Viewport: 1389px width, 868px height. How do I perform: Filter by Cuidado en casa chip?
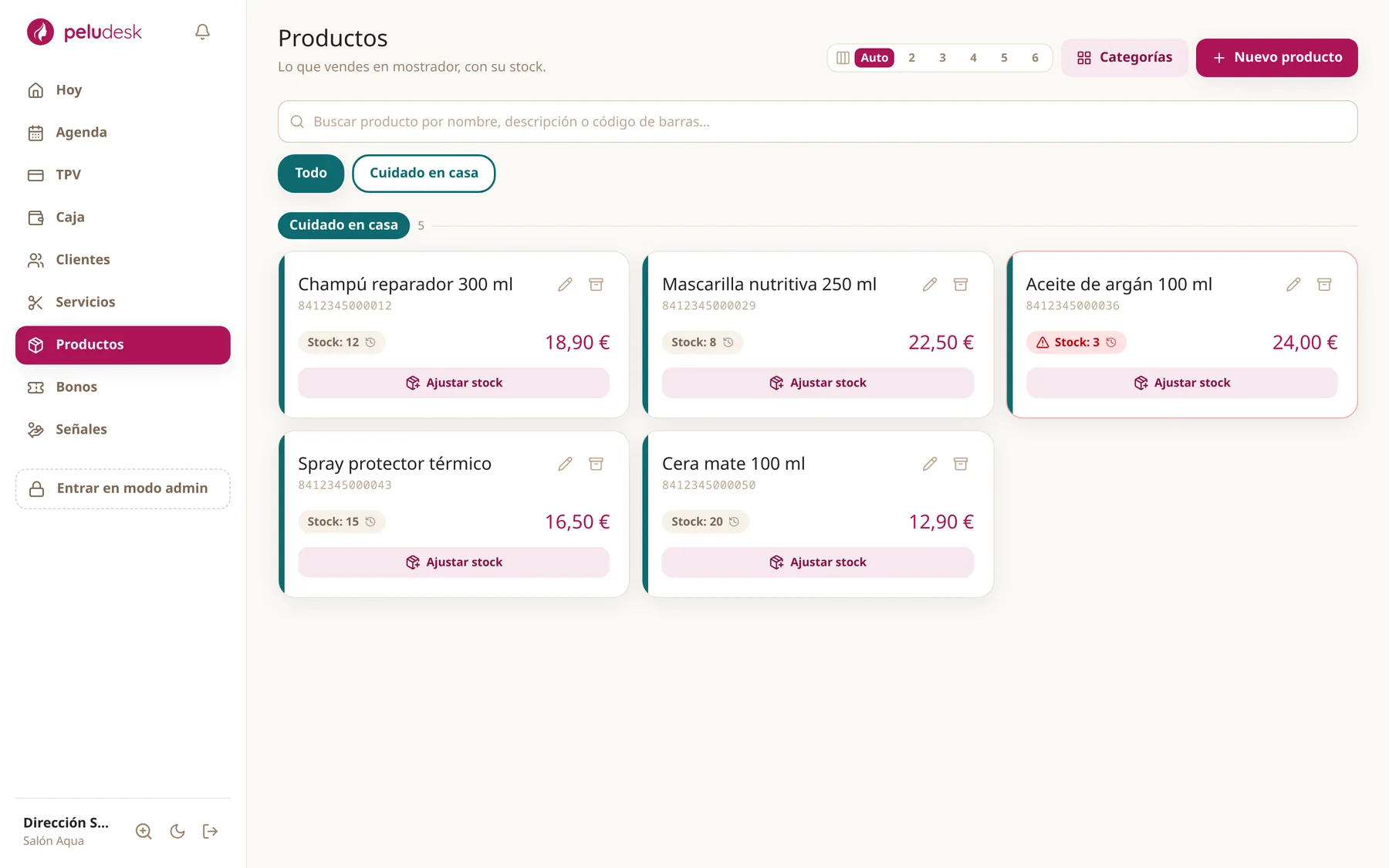coord(424,174)
